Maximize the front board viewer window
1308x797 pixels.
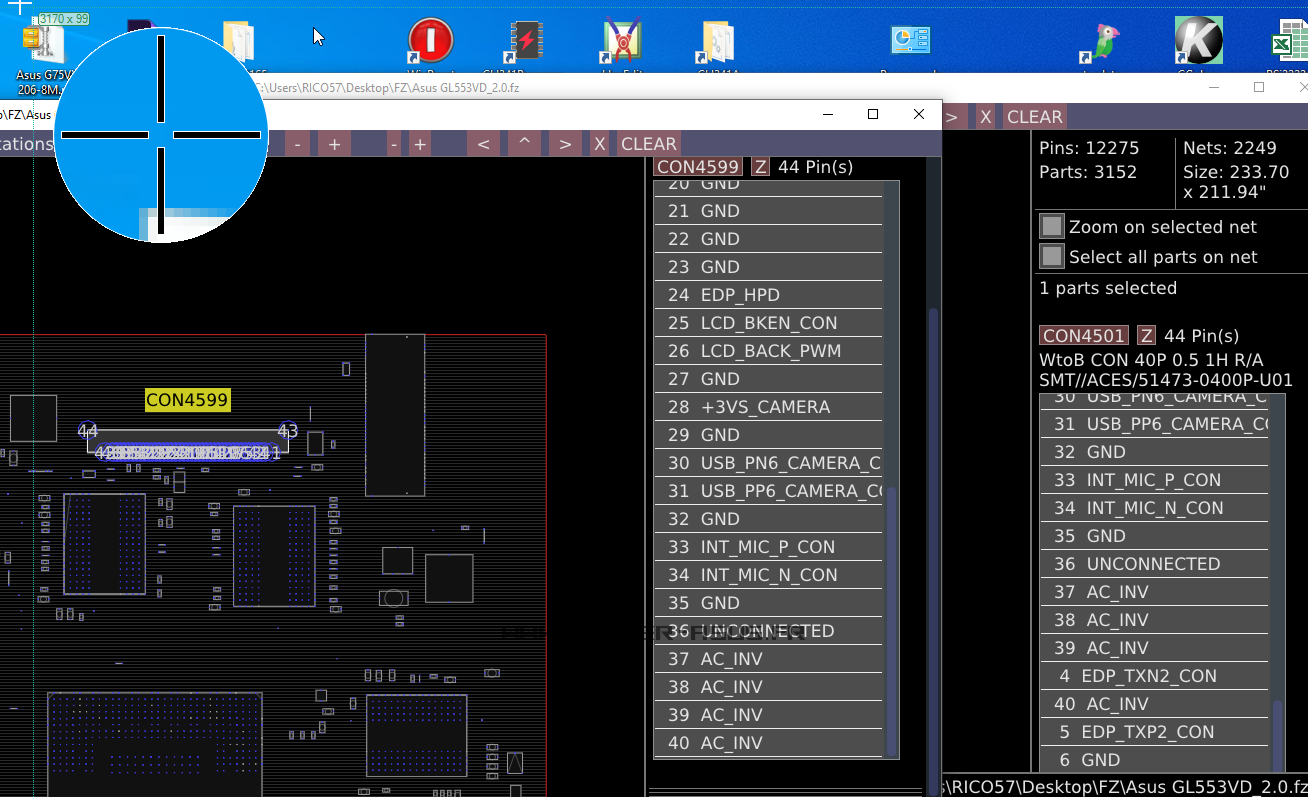click(873, 114)
